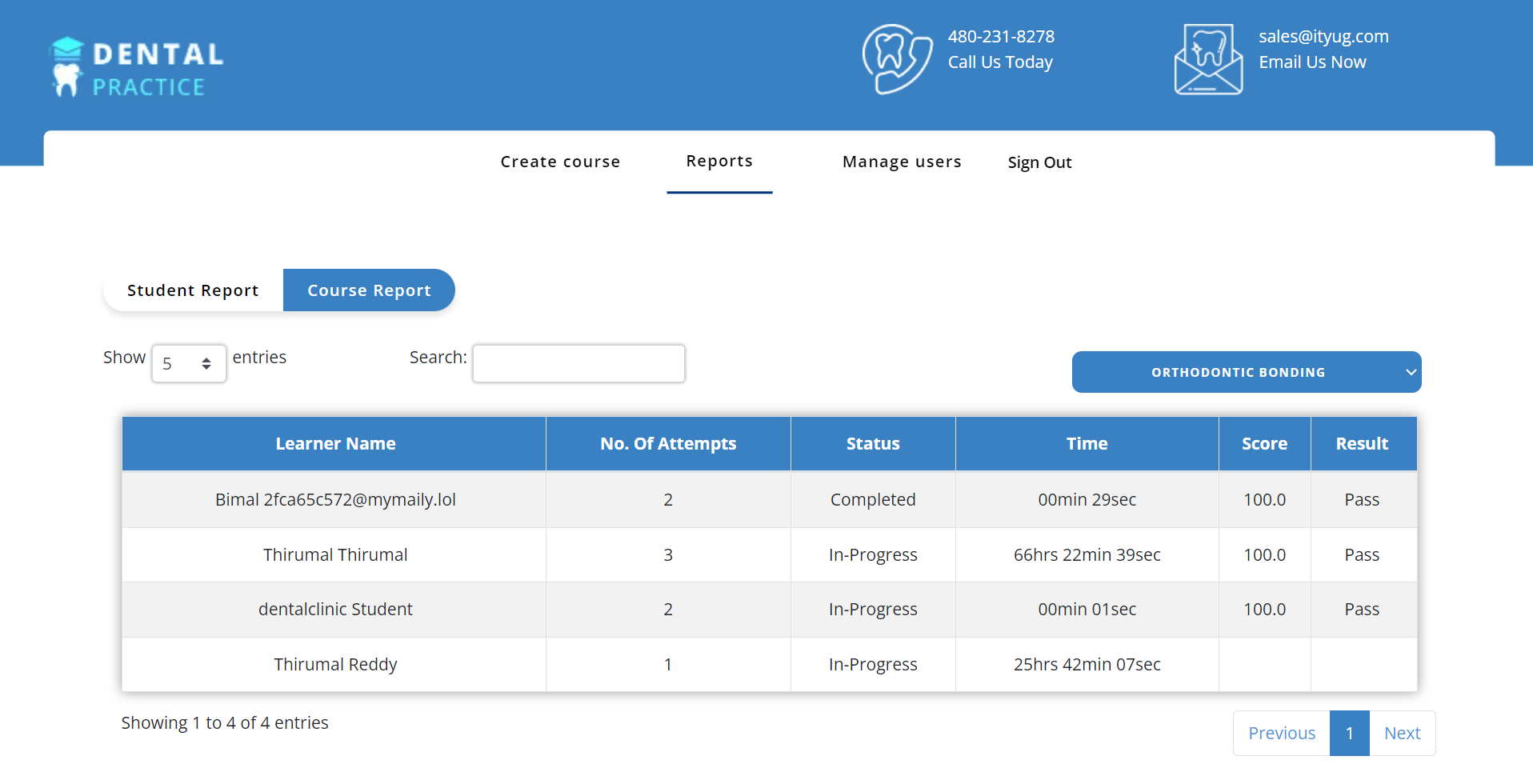
Task: Open the Reports menu item
Action: coord(719,162)
